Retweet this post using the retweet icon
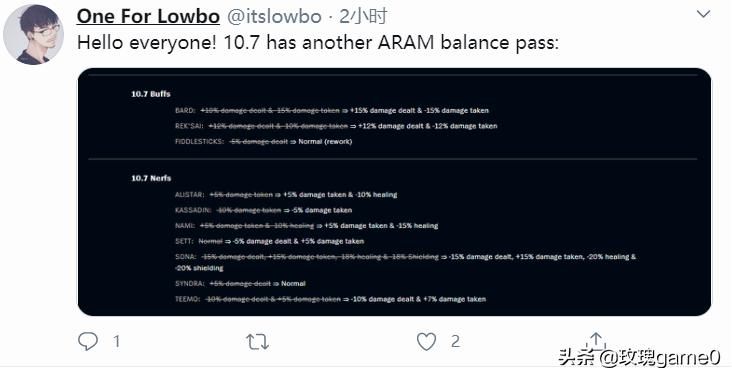Image resolution: width=732 pixels, height=378 pixels. (x=257, y=342)
